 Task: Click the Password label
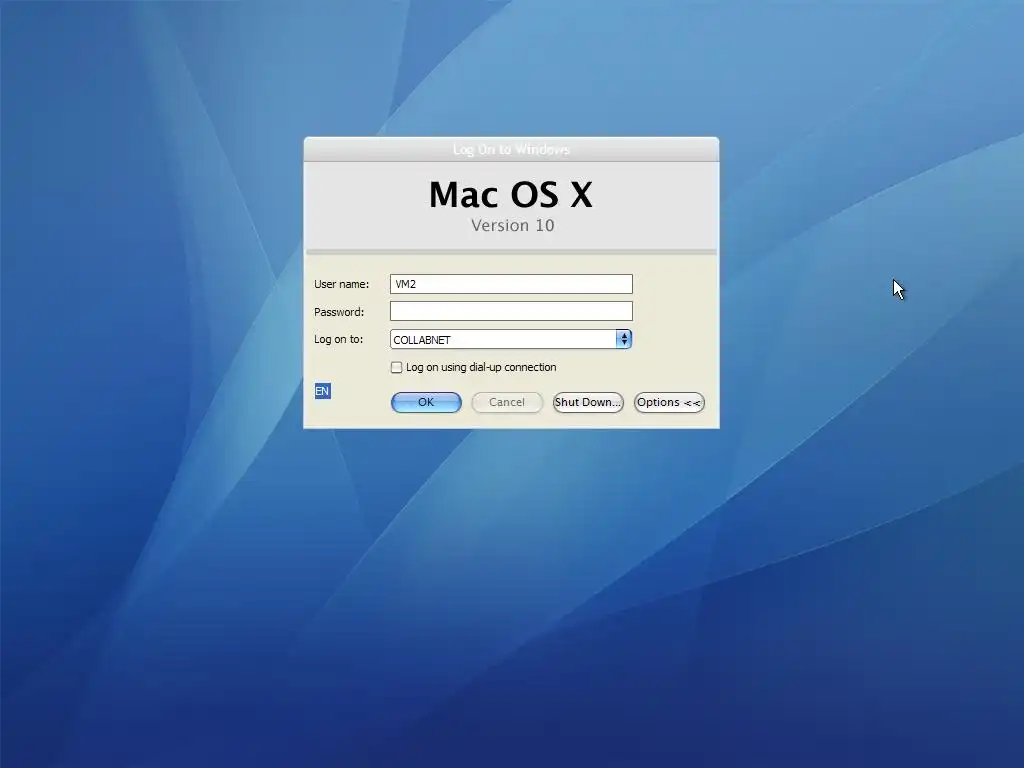coord(339,312)
